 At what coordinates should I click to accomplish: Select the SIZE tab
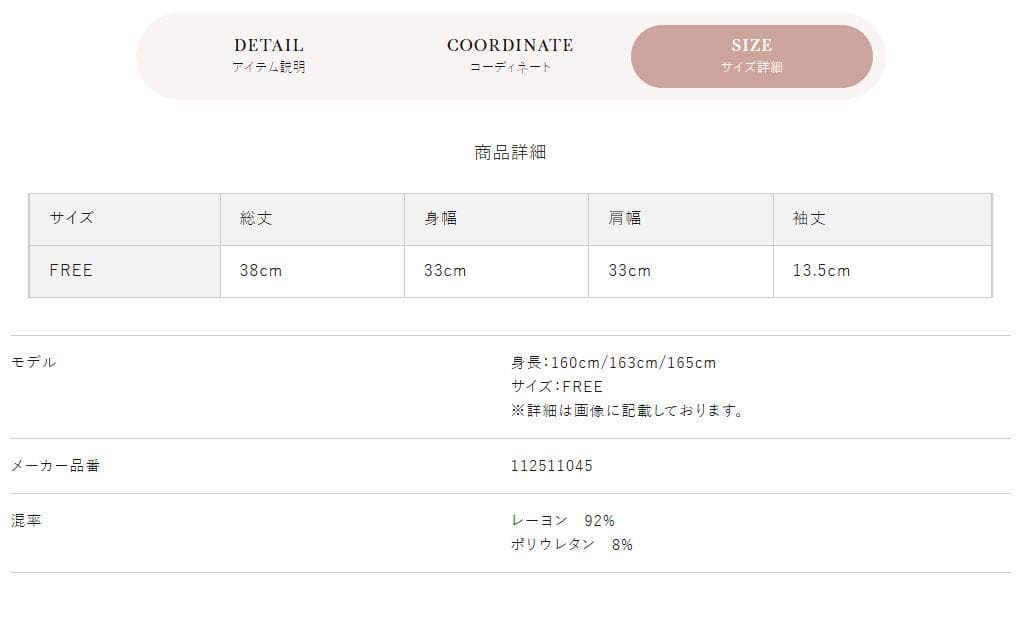pos(752,56)
